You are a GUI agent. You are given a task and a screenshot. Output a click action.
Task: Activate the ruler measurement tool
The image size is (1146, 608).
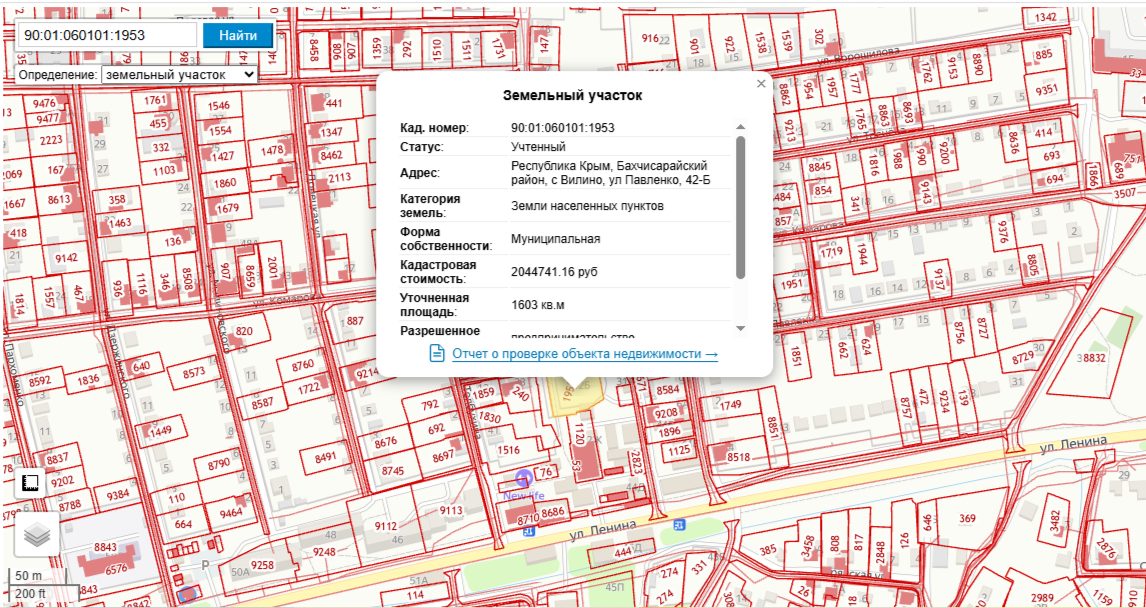[30, 483]
